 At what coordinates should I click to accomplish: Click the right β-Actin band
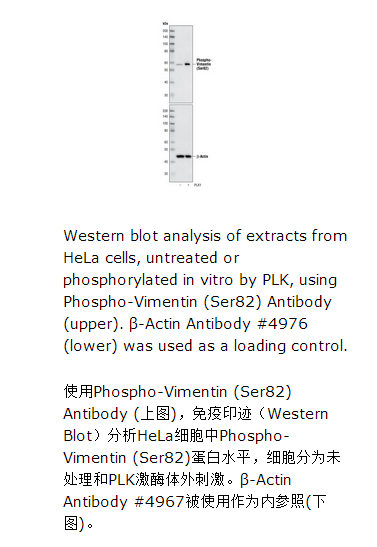click(188, 156)
